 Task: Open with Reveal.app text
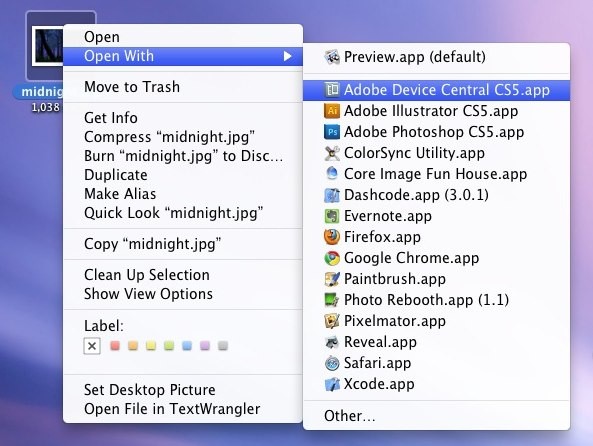click(380, 342)
